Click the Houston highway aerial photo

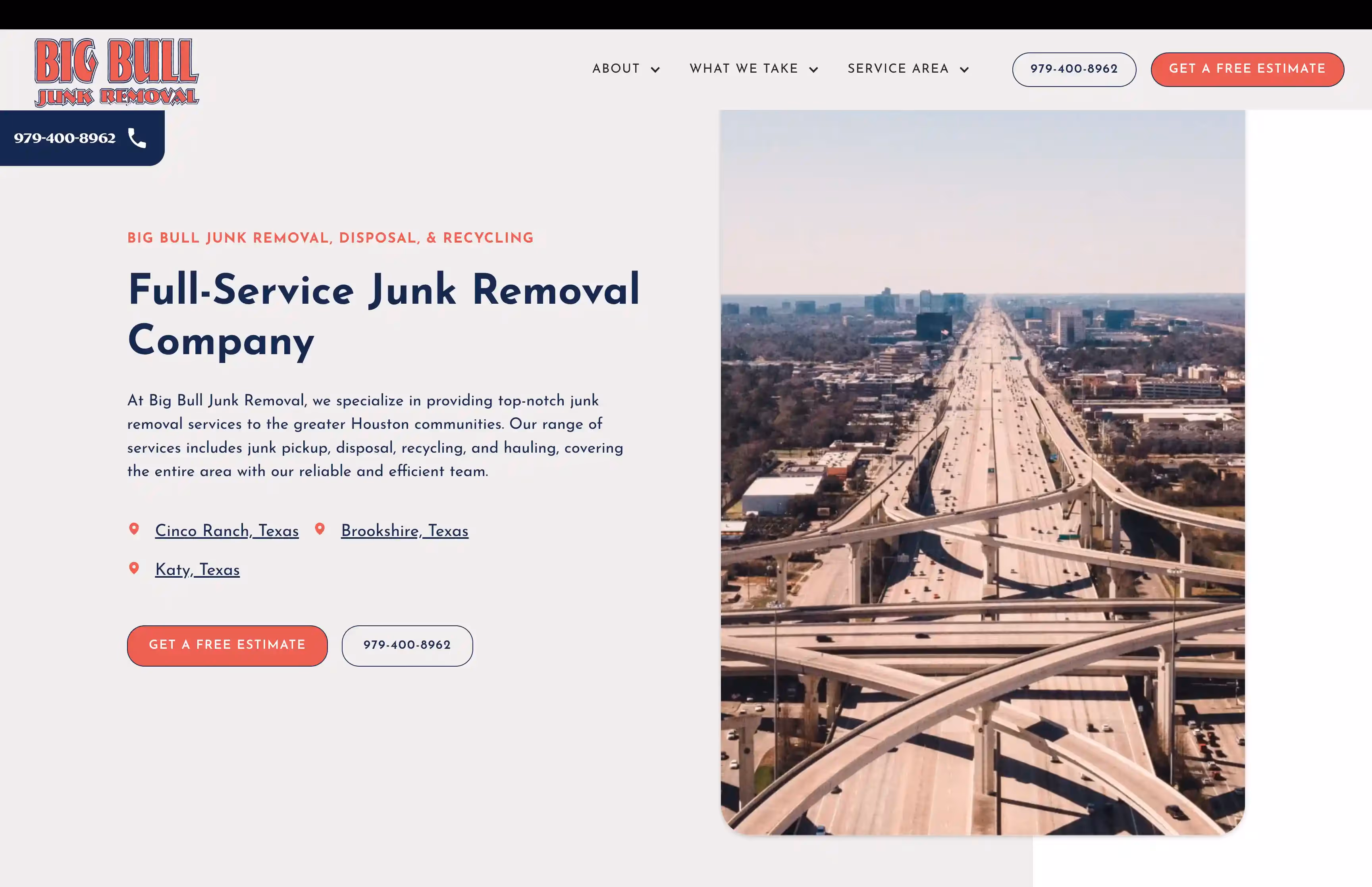pyautogui.click(x=982, y=472)
